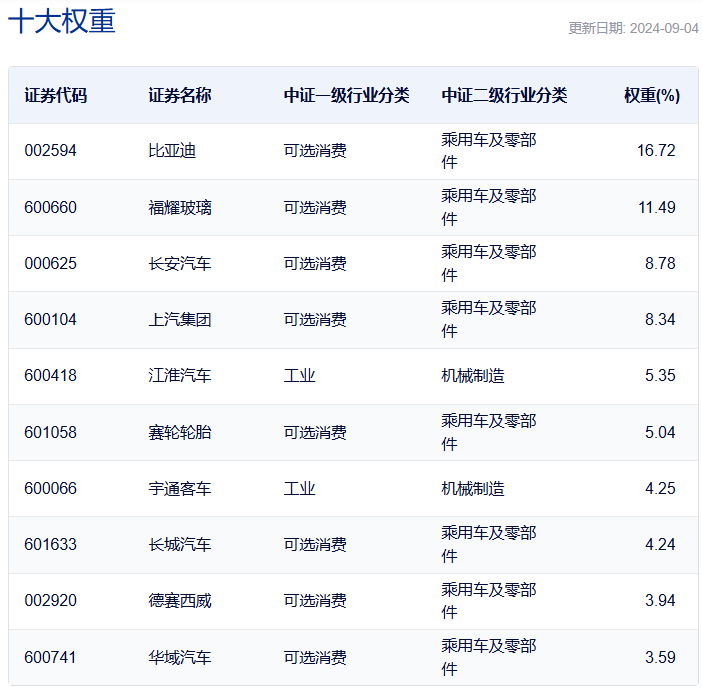
Task: Click weight value 11.49
Action: [x=657, y=208]
